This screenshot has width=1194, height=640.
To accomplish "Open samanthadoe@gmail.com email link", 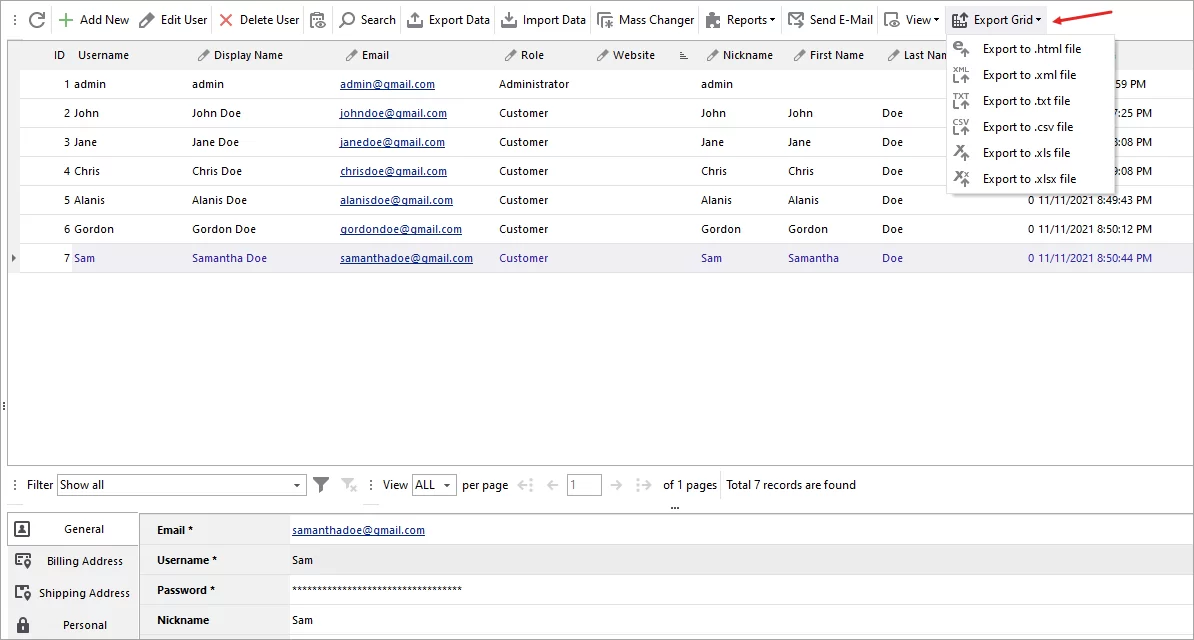I will click(358, 529).
